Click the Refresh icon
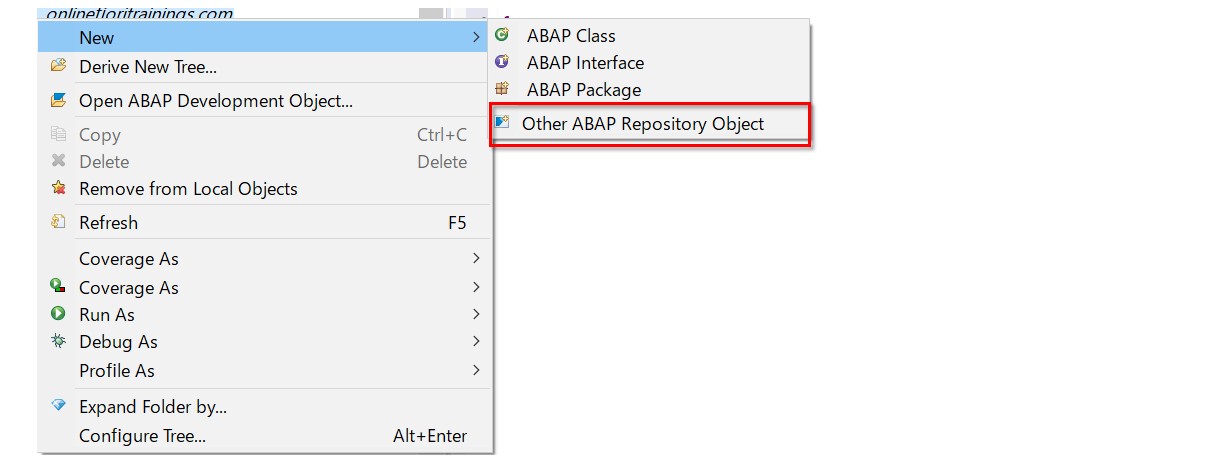Viewport: 1224px width, 466px height. click(59, 222)
